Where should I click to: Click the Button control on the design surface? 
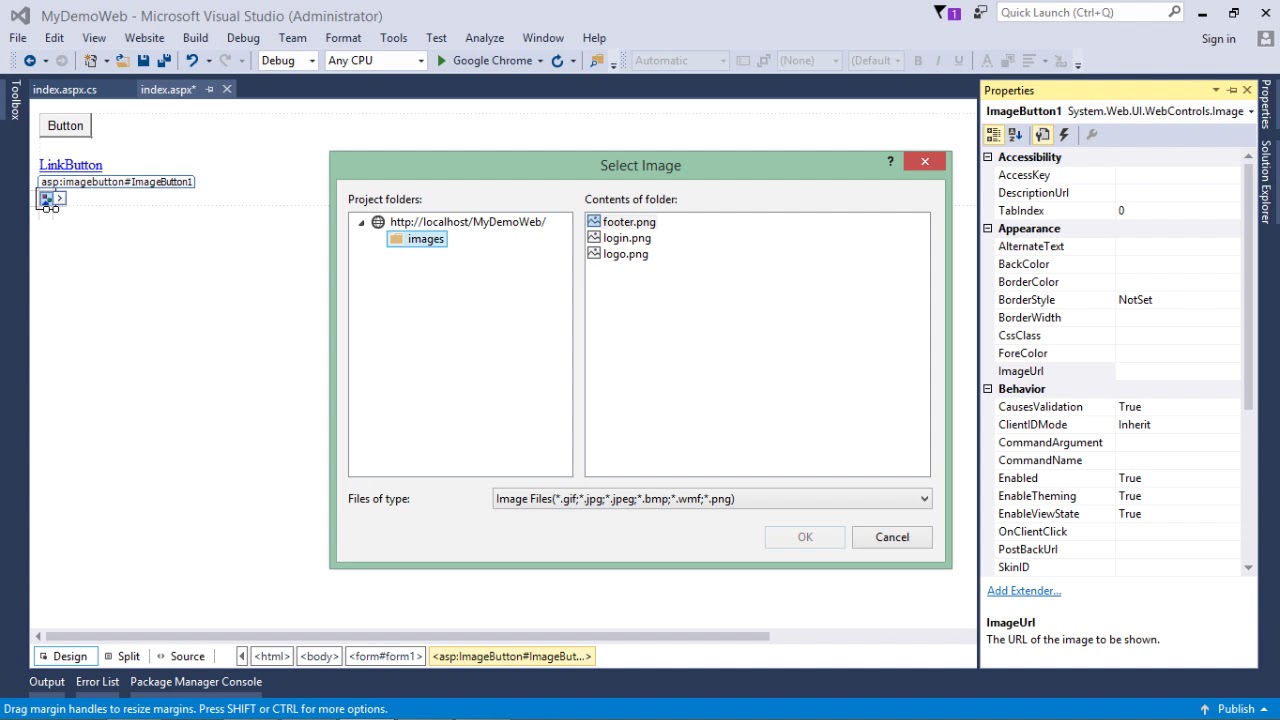coord(66,126)
